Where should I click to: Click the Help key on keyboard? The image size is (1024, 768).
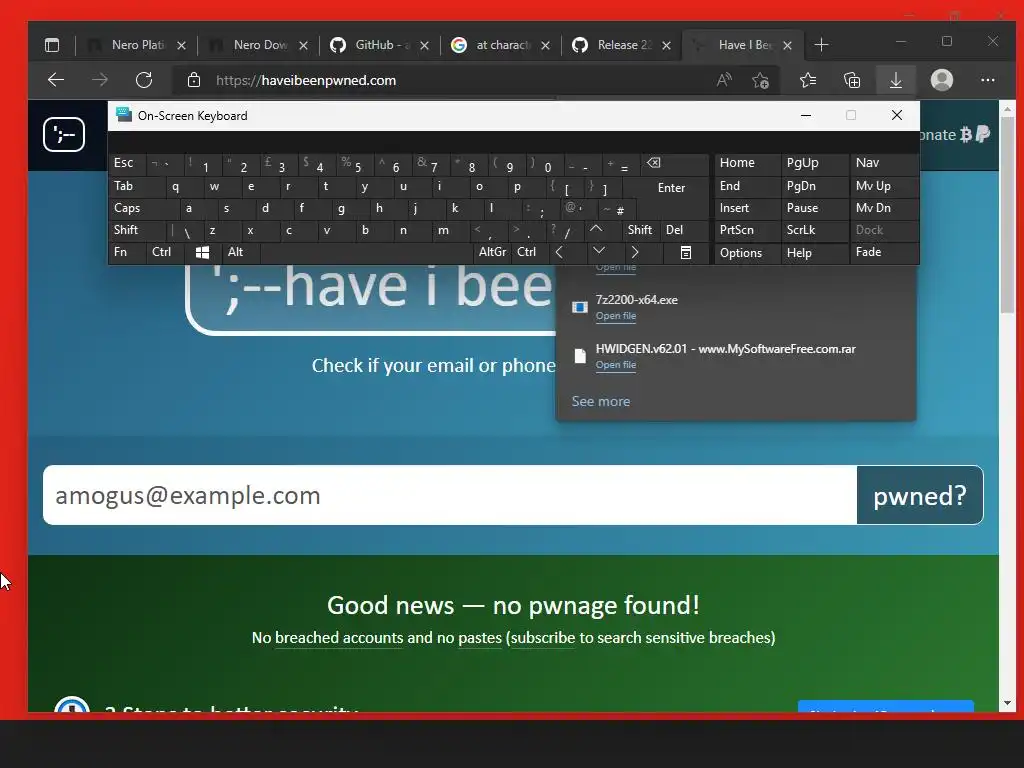(814, 253)
